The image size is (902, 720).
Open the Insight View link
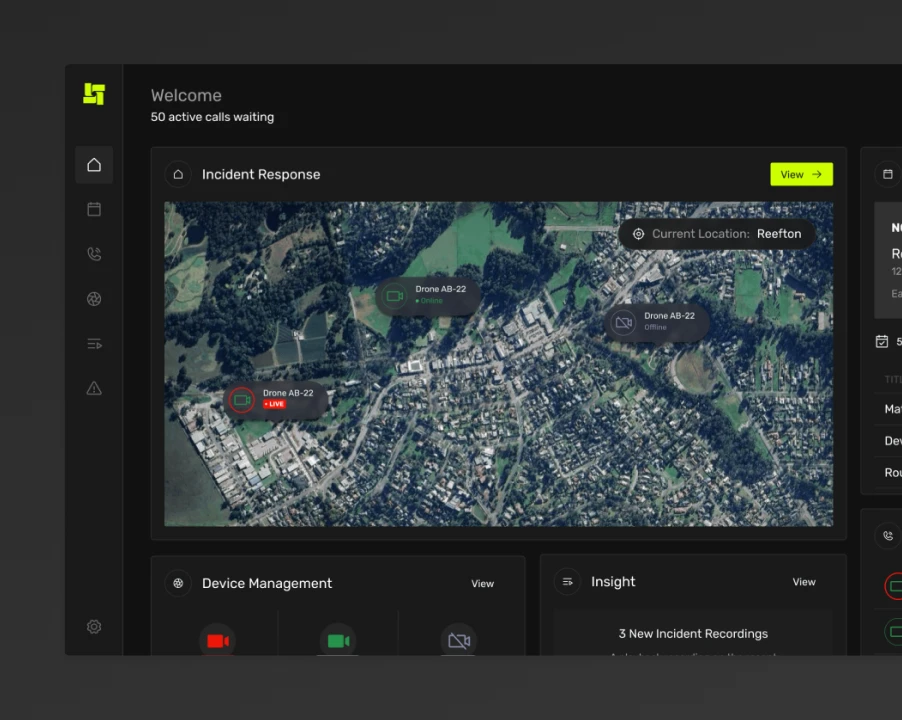[804, 582]
